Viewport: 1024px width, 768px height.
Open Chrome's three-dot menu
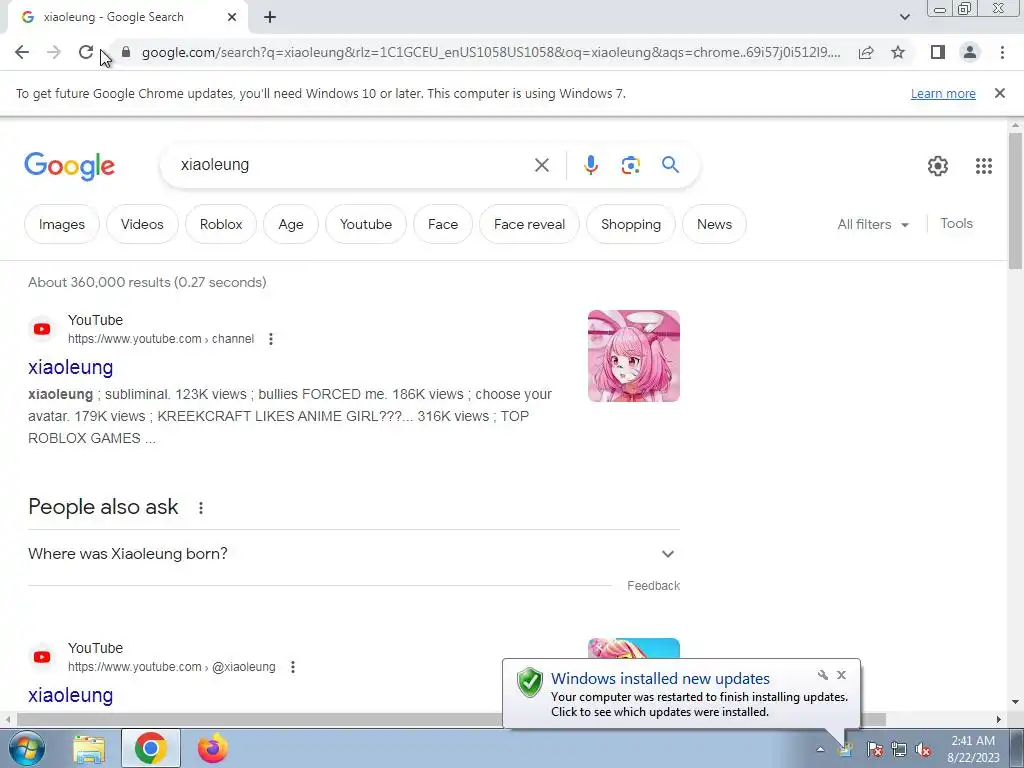(x=1002, y=52)
